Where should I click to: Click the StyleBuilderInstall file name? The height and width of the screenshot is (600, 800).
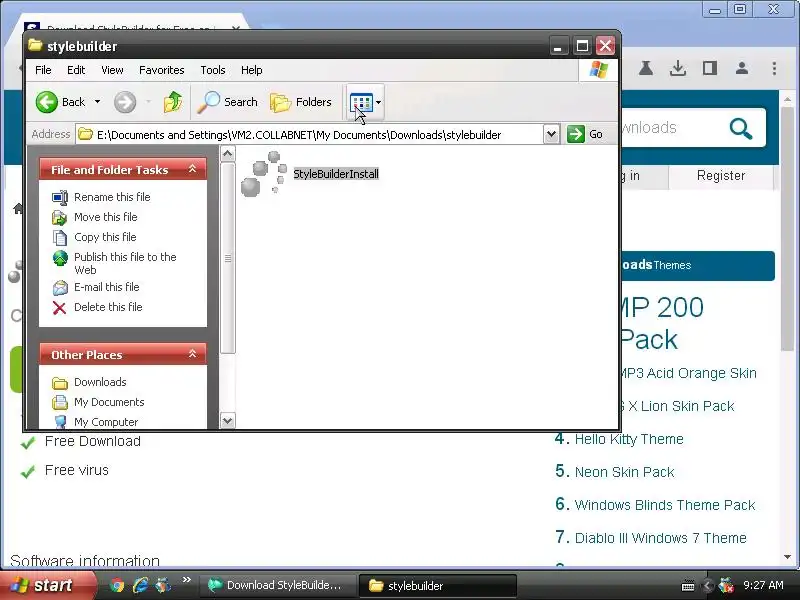336,174
